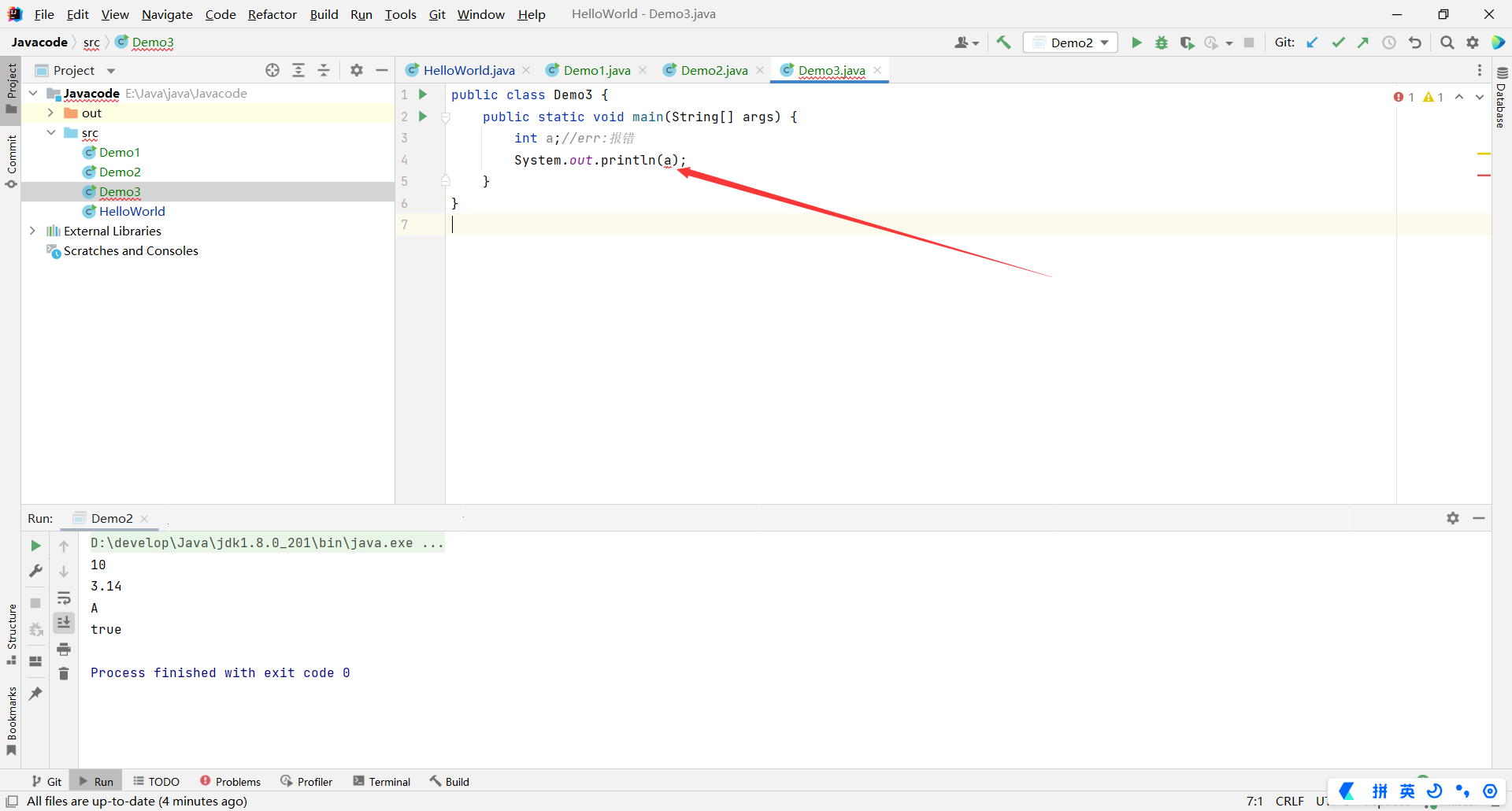This screenshot has width=1512, height=811.
Task: Toggle soft-wrap in Run console
Action: point(64,598)
